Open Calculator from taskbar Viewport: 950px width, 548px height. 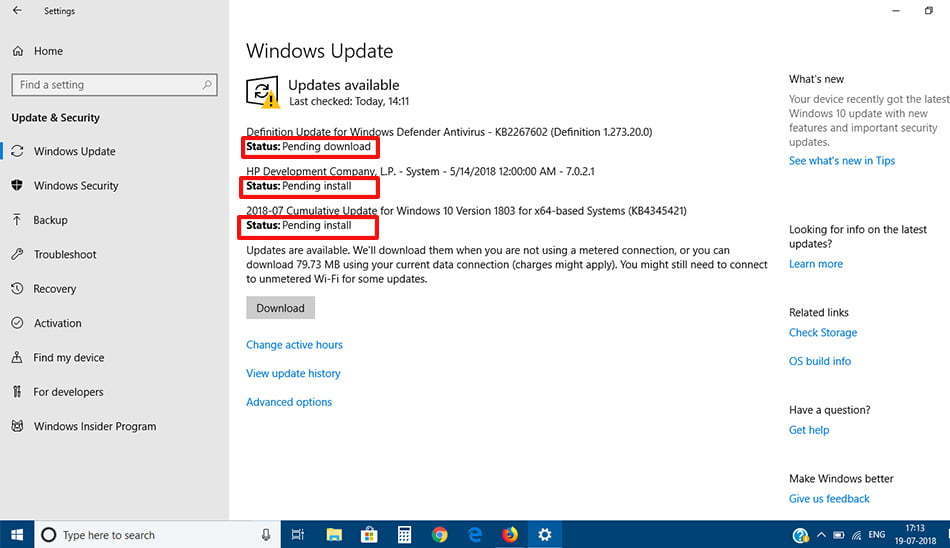(x=404, y=535)
